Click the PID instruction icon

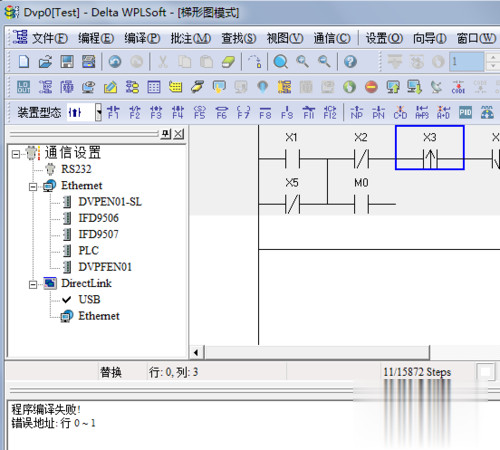tap(465, 112)
